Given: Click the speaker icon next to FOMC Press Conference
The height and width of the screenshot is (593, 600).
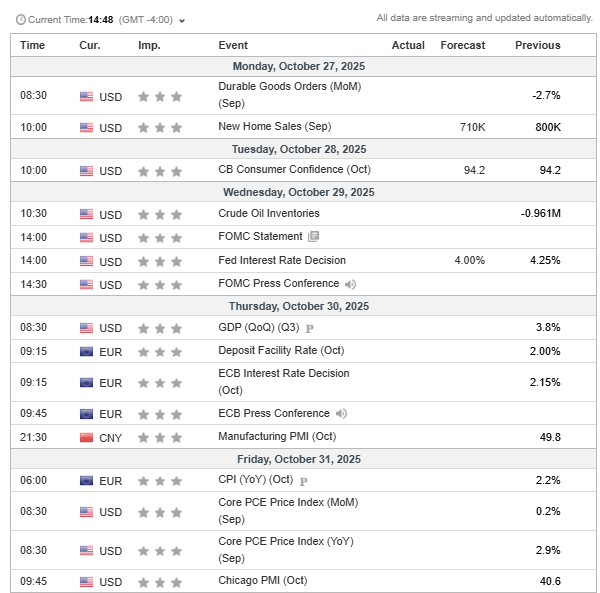Looking at the screenshot, I should (350, 284).
